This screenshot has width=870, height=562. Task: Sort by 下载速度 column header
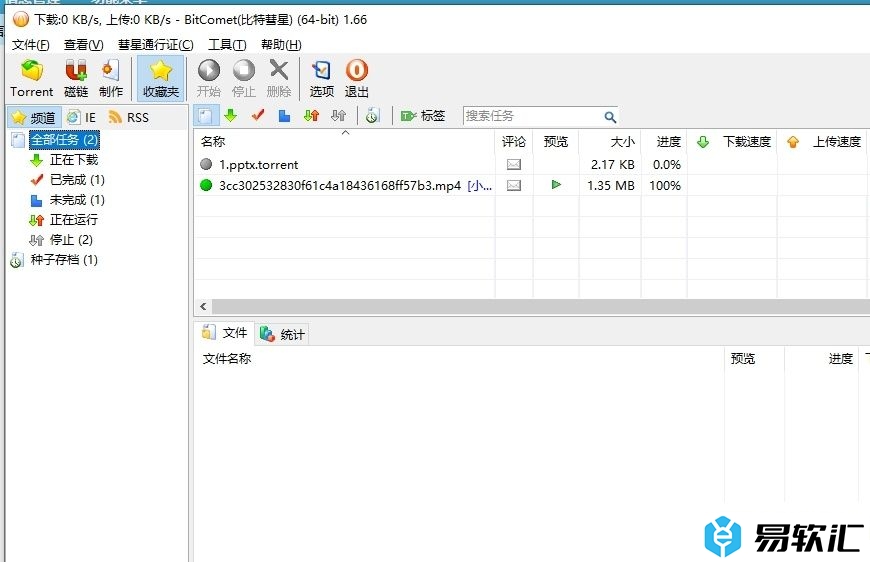pyautogui.click(x=732, y=142)
